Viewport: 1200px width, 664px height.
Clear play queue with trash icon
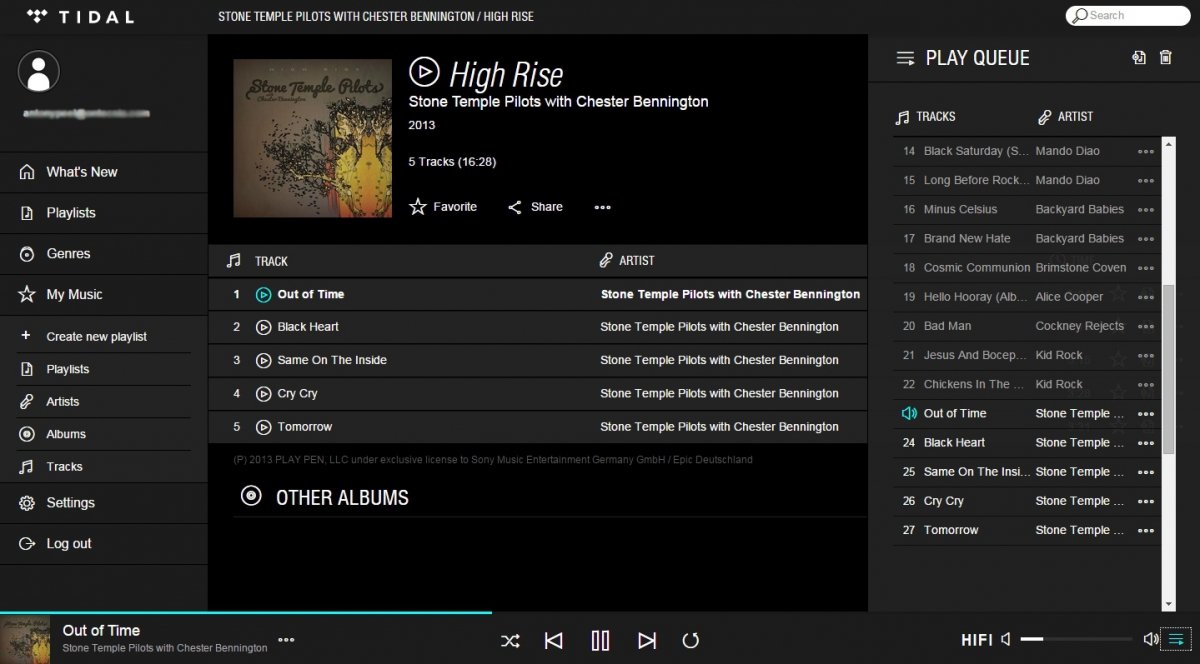tap(1165, 58)
